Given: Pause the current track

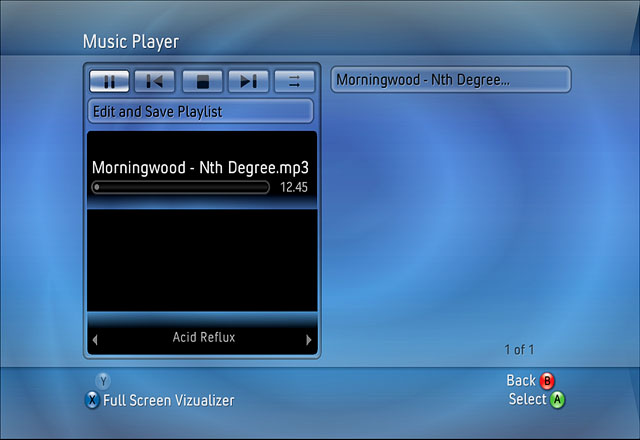Looking at the screenshot, I should pyautogui.click(x=109, y=81).
